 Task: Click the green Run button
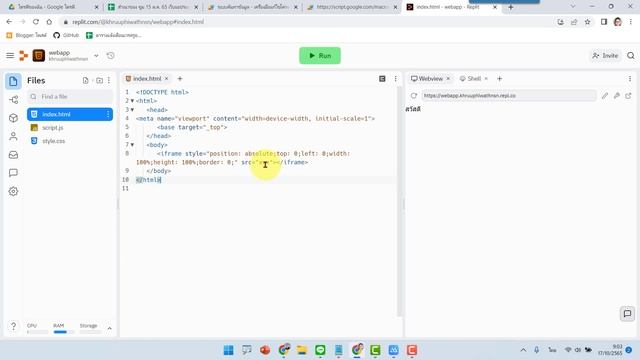[320, 56]
